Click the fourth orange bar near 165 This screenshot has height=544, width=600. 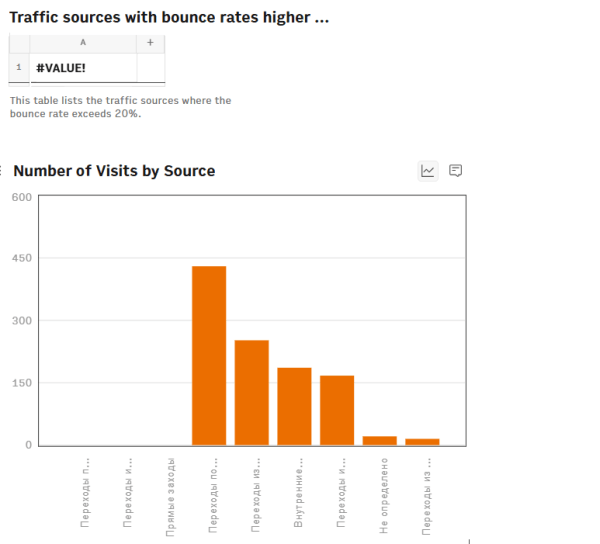[x=337, y=410]
